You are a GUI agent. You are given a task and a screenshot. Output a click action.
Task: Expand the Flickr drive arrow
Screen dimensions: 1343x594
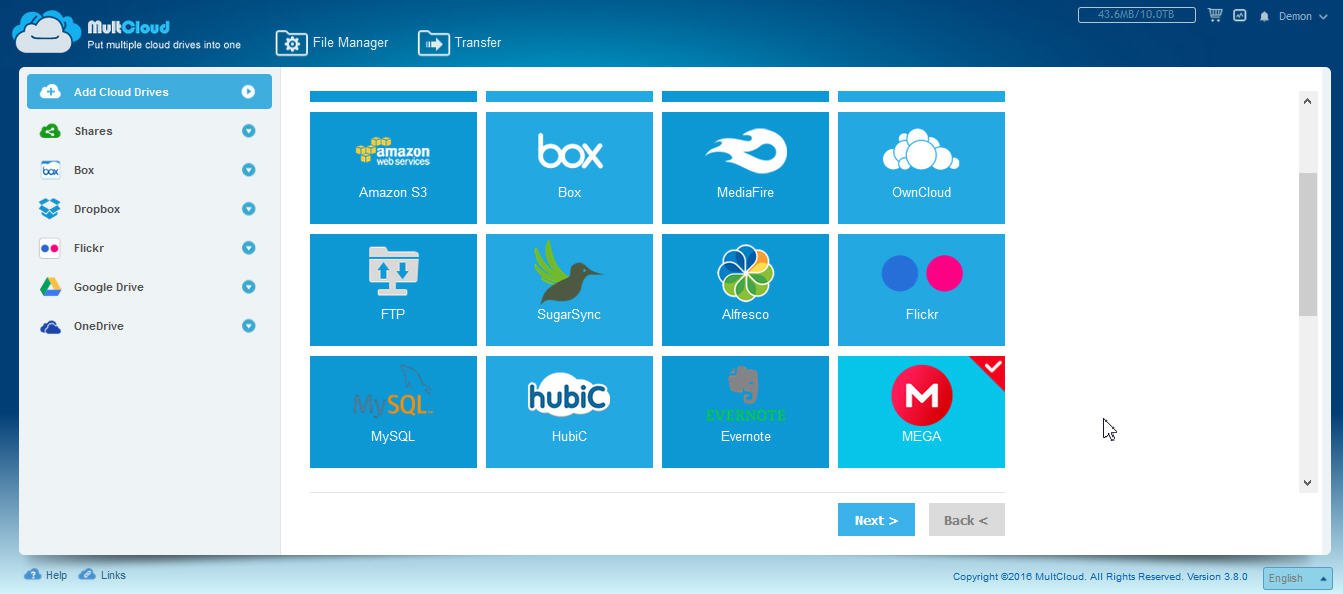pos(248,248)
